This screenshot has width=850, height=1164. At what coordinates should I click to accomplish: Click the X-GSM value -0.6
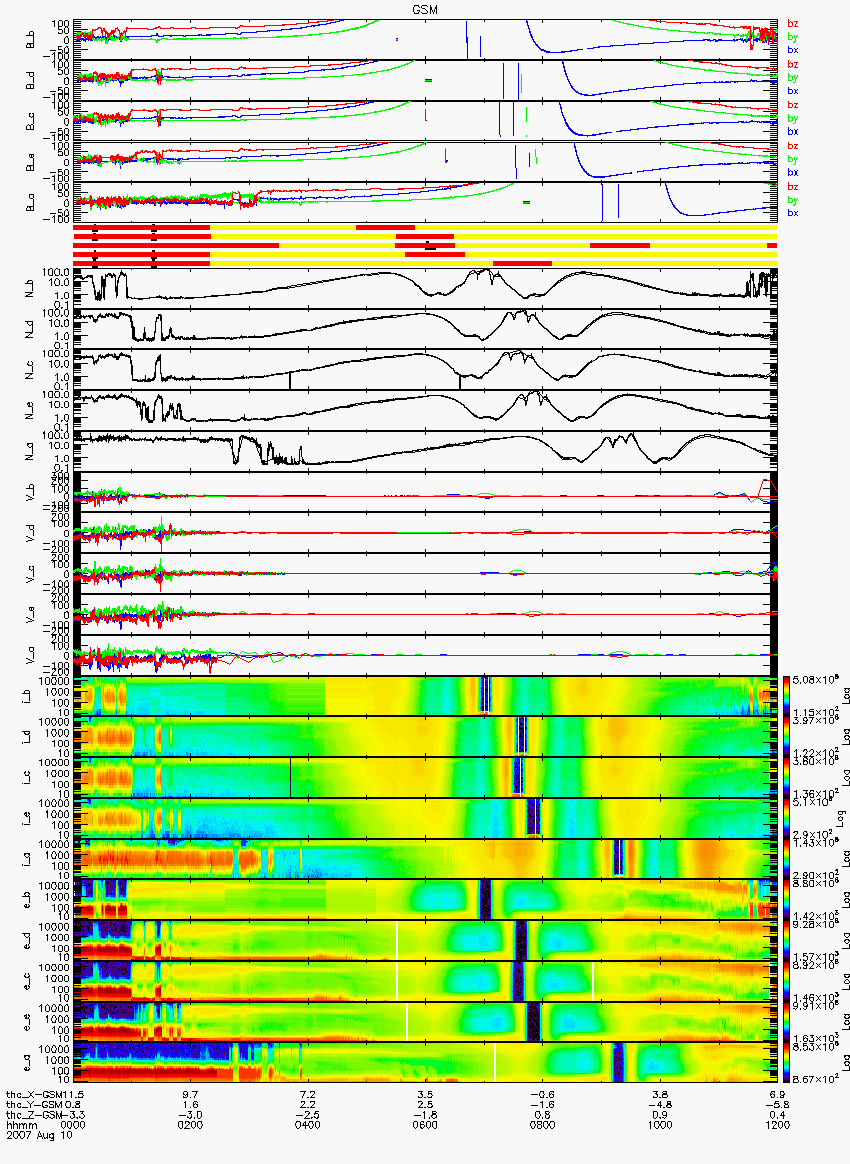pos(542,1095)
